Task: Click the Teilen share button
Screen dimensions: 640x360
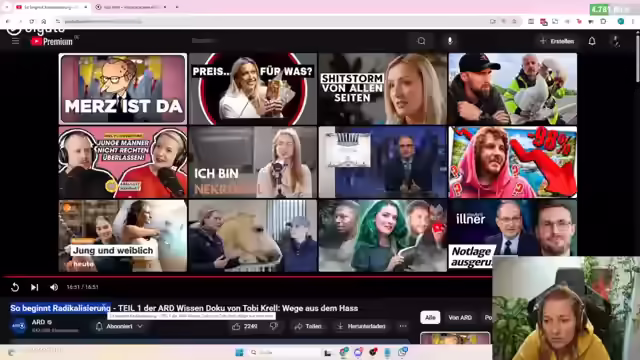Action: 308,326
